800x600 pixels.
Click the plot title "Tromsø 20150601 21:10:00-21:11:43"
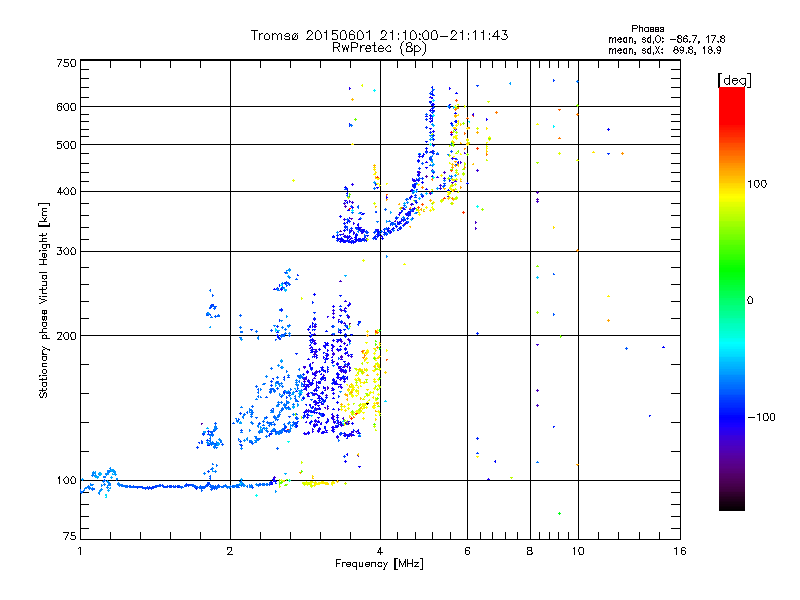[x=379, y=35]
